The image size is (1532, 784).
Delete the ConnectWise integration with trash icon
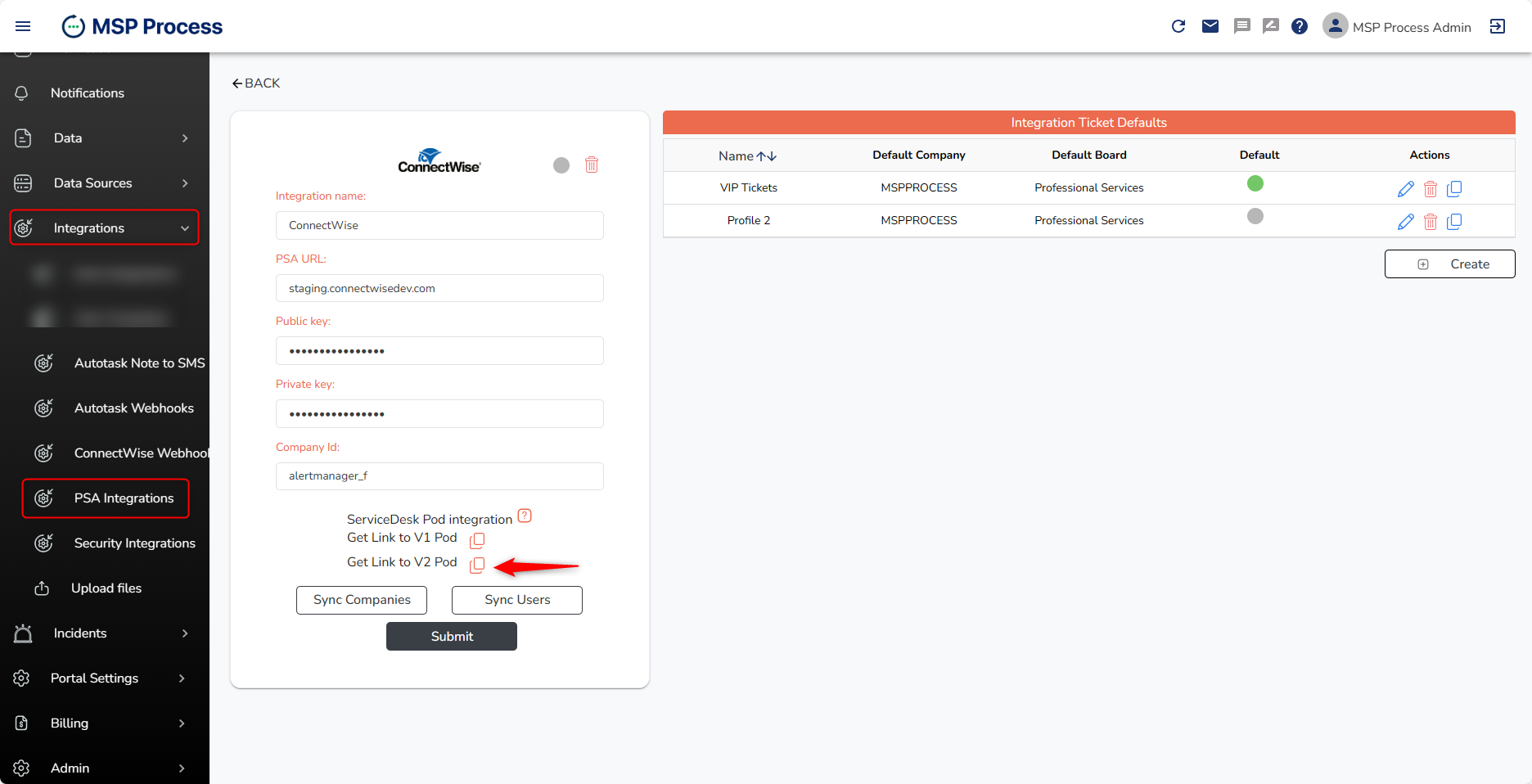pyautogui.click(x=592, y=165)
